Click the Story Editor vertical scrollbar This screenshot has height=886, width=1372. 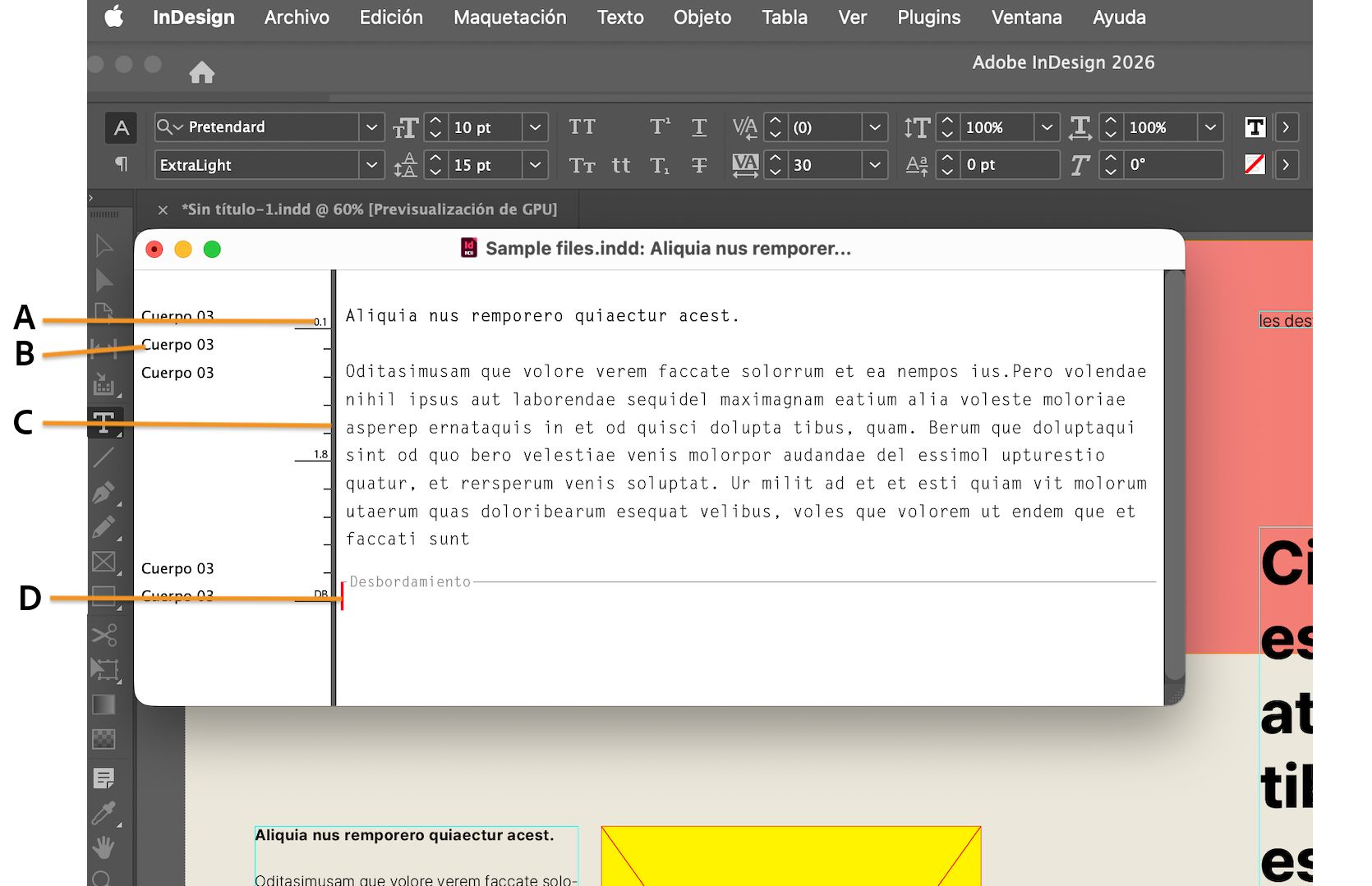1175,476
